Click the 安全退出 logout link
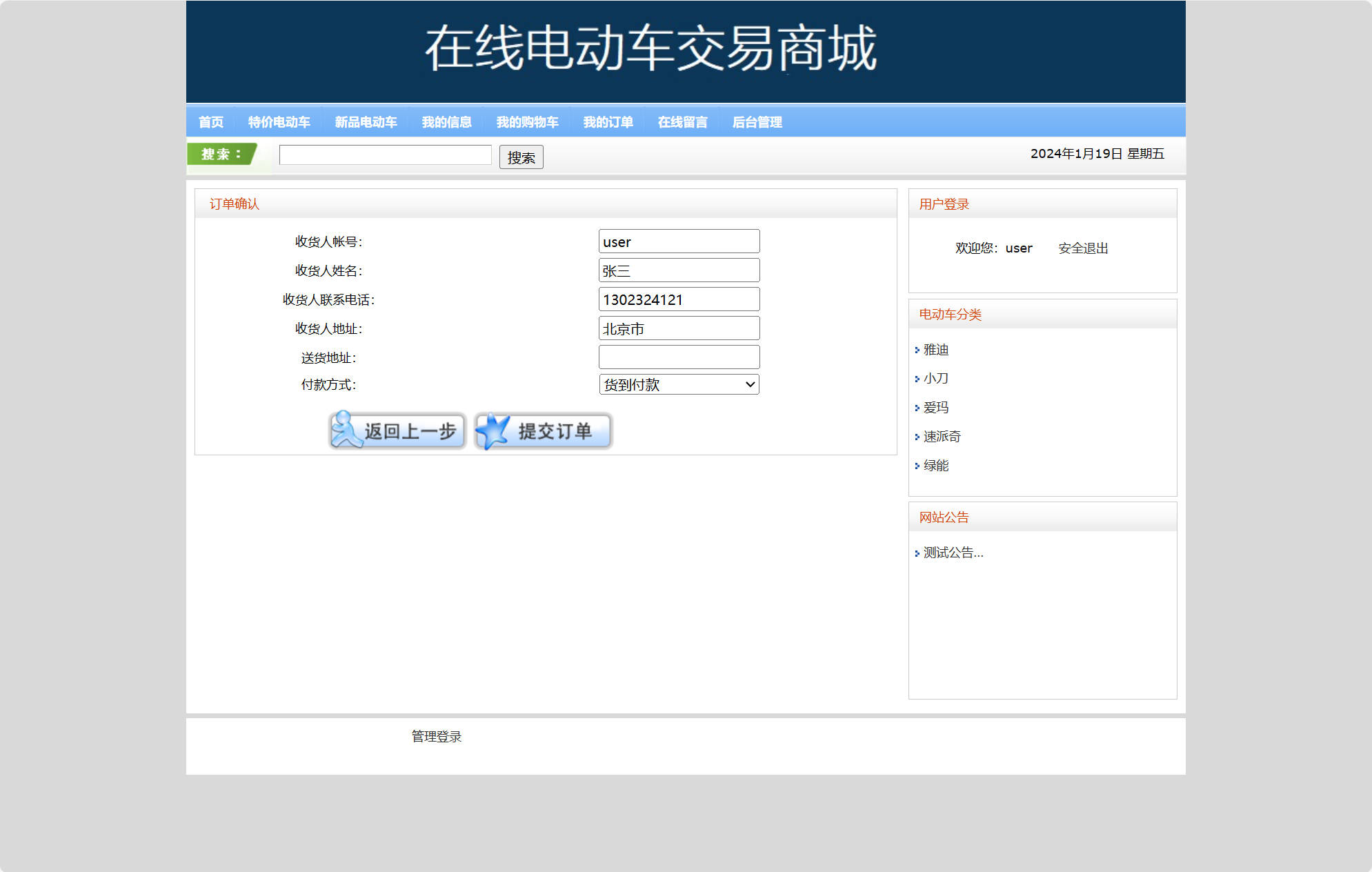Screen dimensions: 1372x872 click(x=1083, y=248)
